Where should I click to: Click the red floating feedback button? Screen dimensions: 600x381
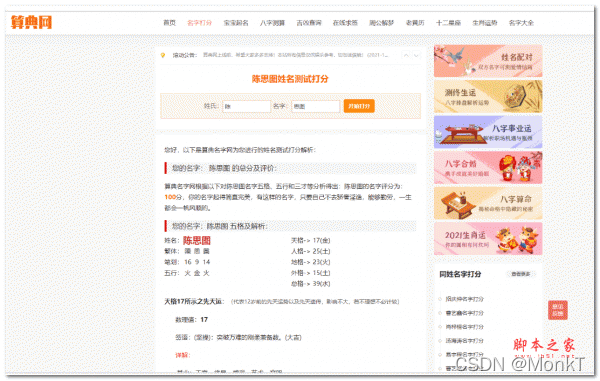[x=558, y=310]
